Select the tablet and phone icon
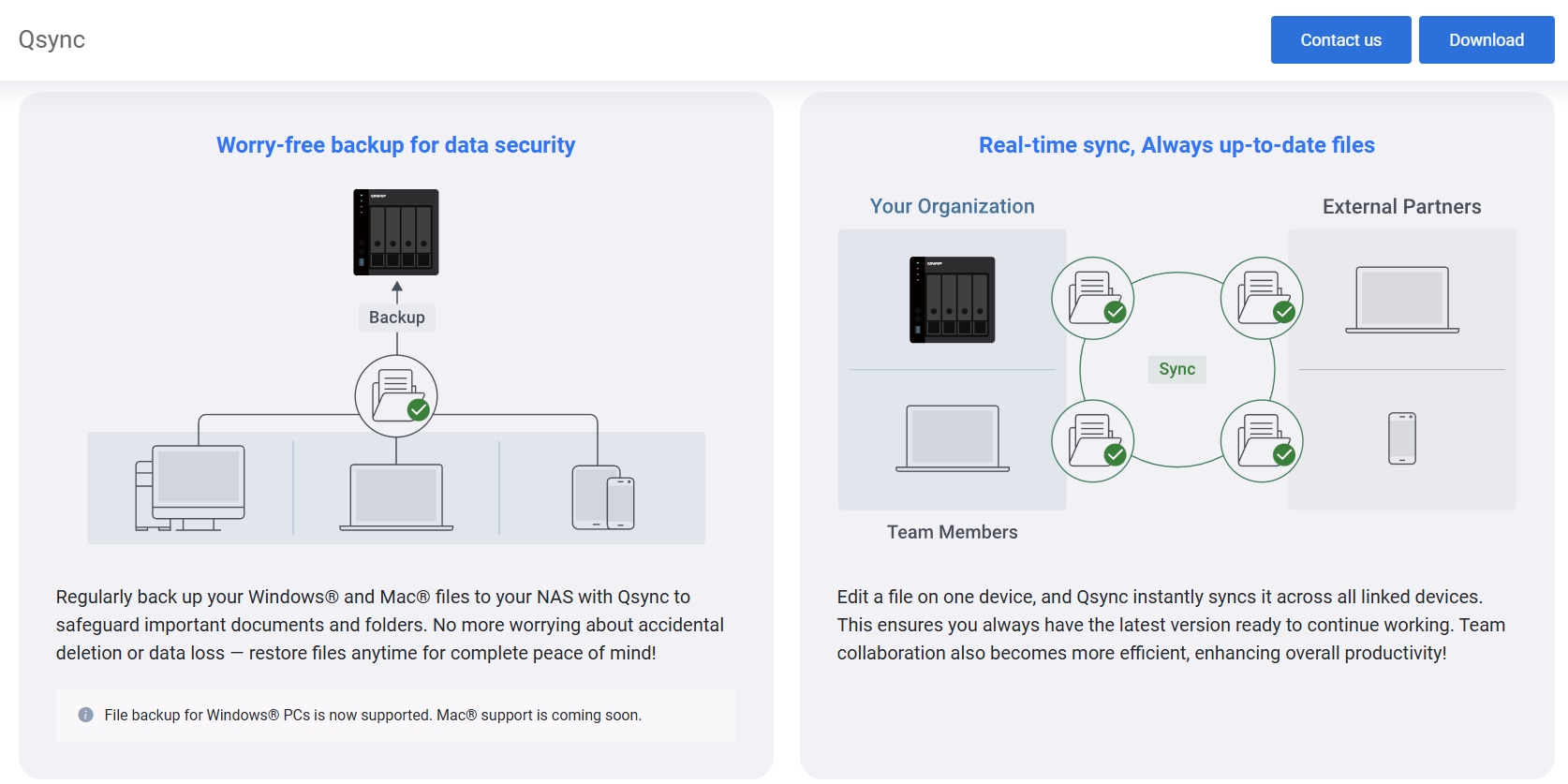This screenshot has height=784, width=1568. click(603, 497)
